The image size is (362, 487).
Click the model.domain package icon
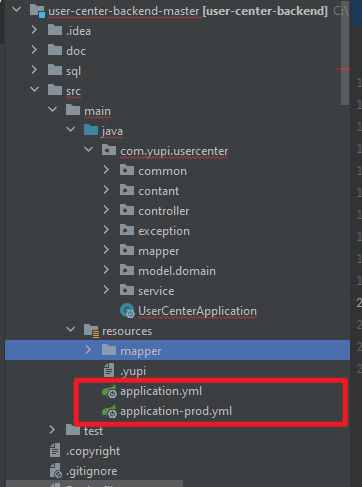(x=127, y=270)
